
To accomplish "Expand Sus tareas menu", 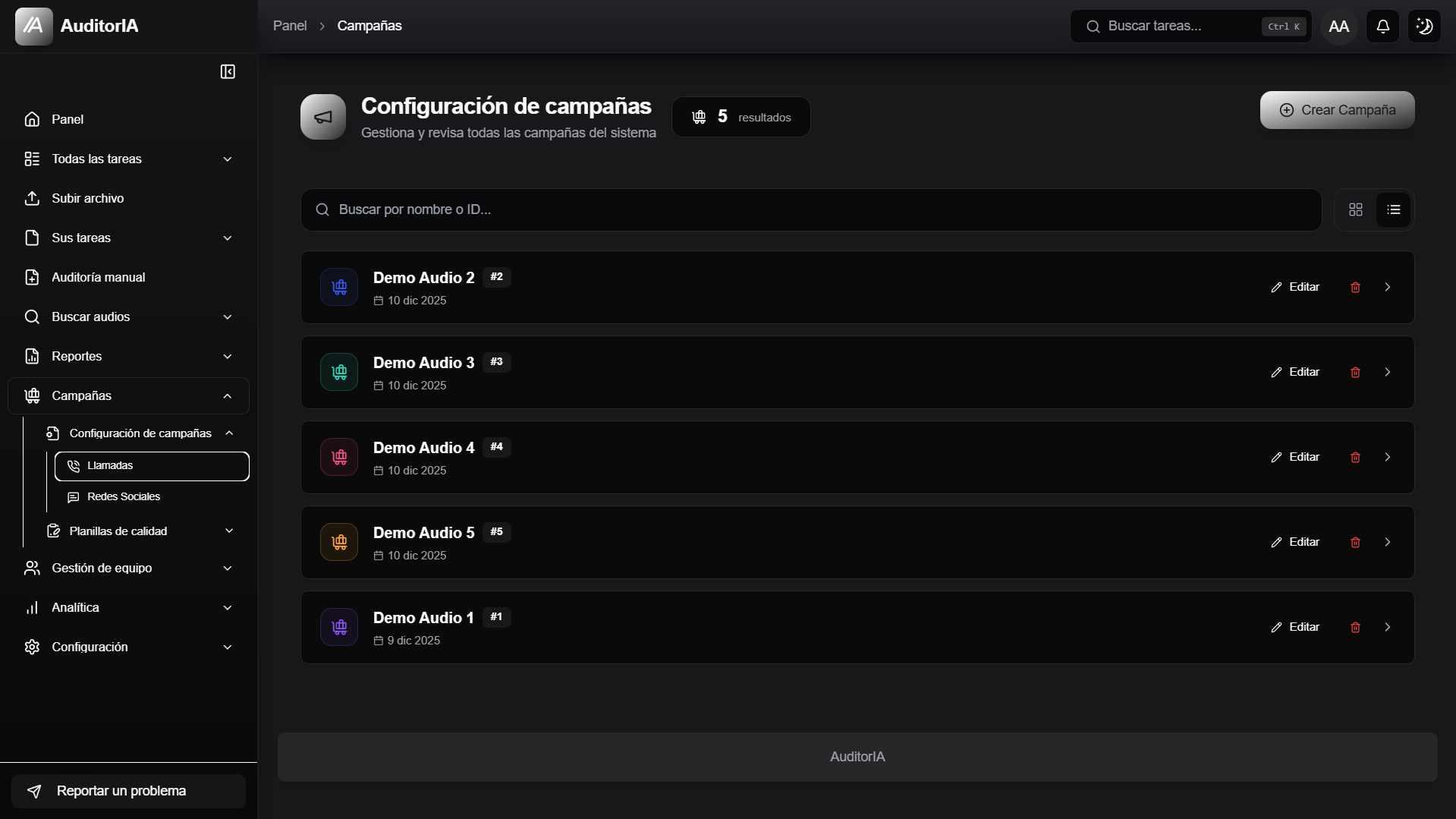I will pos(128,238).
